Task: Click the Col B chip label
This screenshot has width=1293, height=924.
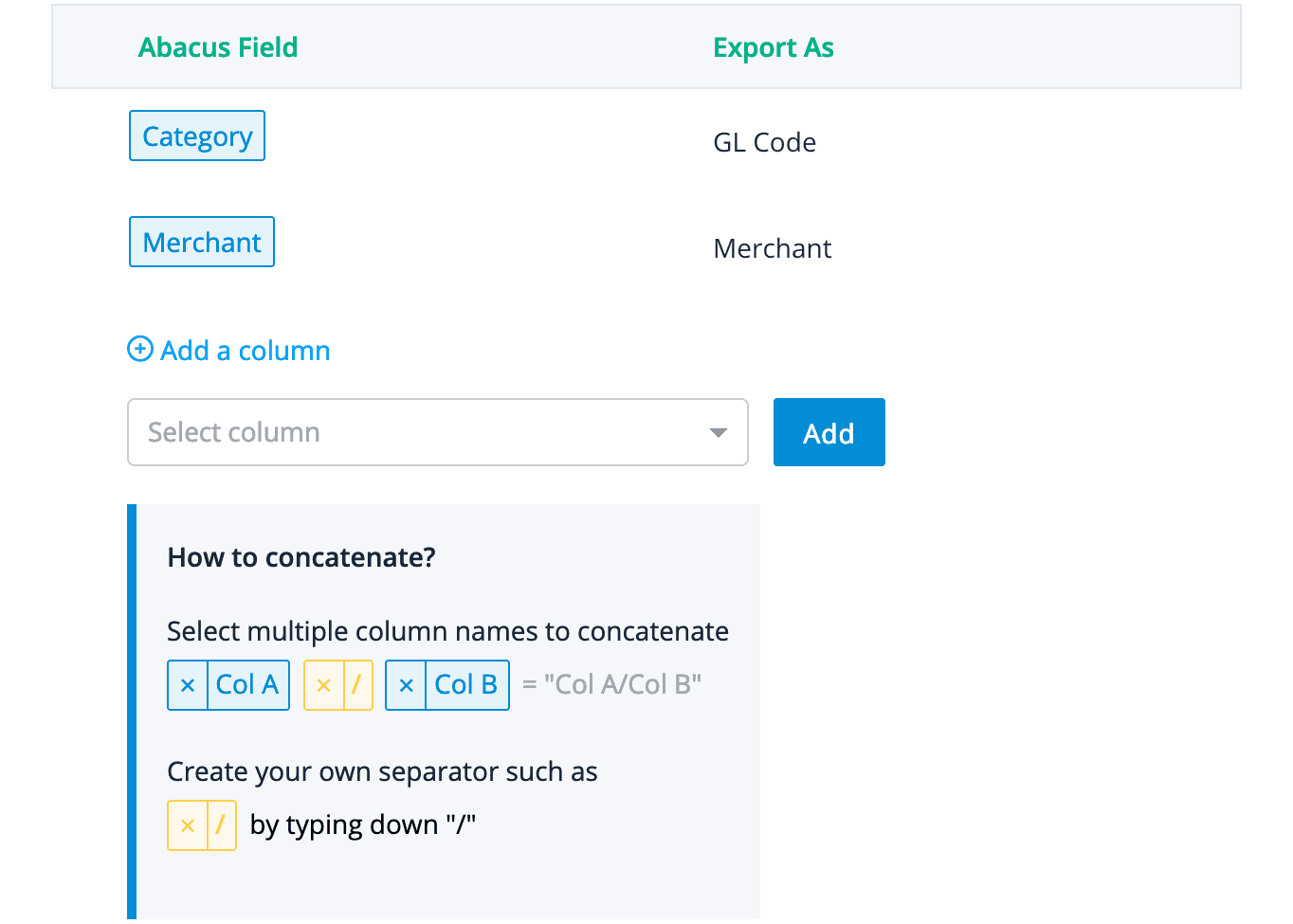Action: click(465, 685)
